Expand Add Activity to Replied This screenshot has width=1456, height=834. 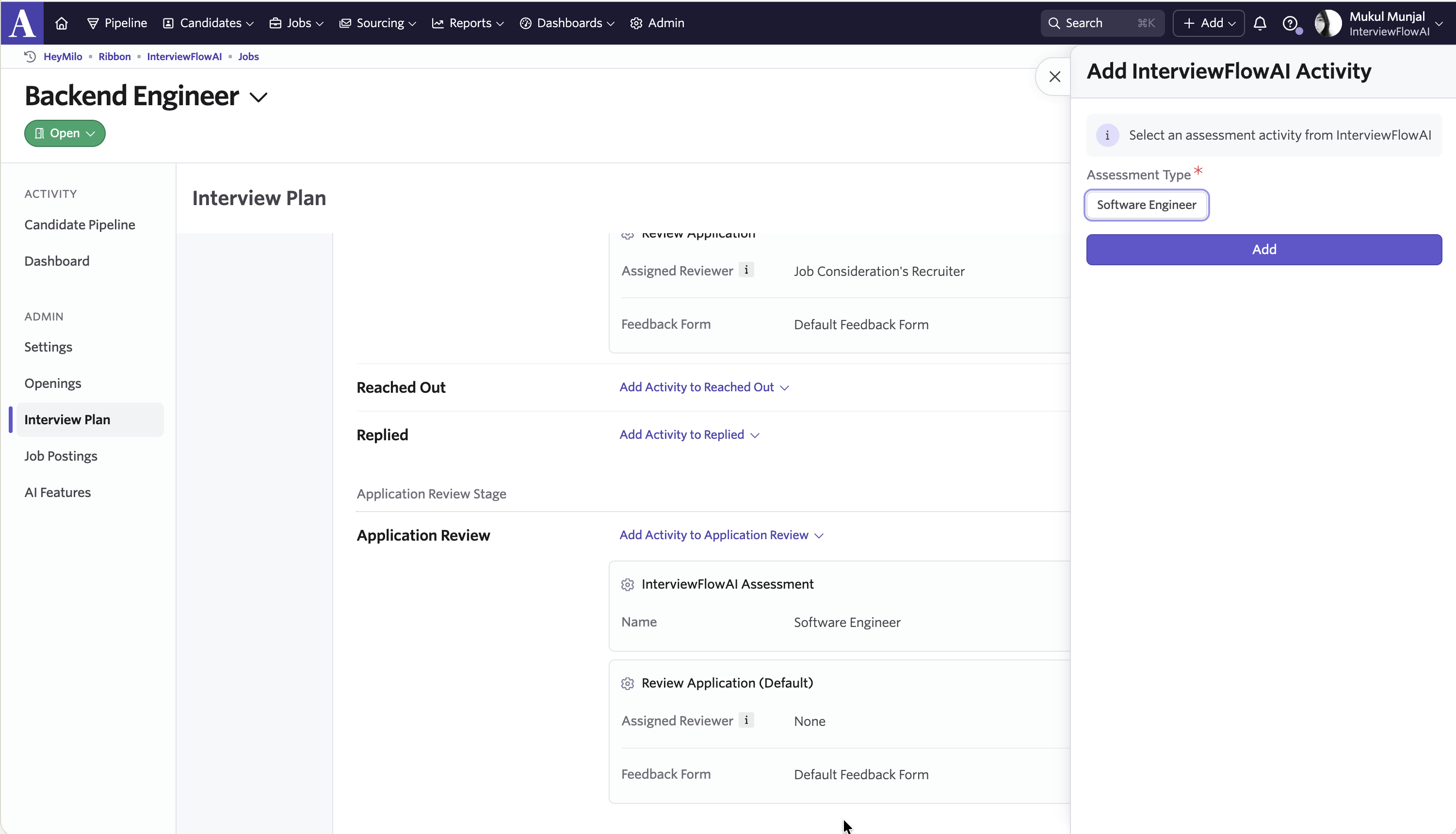tap(689, 435)
